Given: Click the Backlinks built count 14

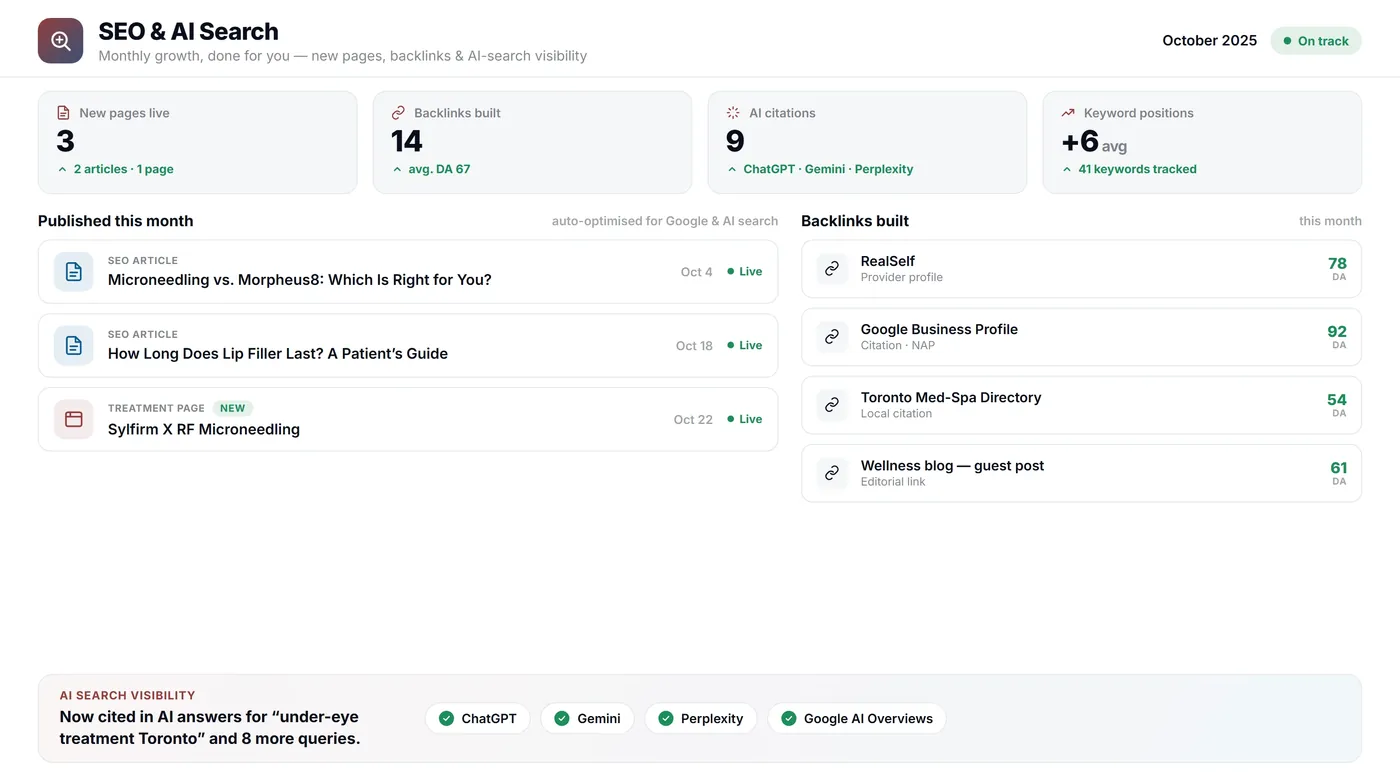Looking at the screenshot, I should (x=407, y=141).
